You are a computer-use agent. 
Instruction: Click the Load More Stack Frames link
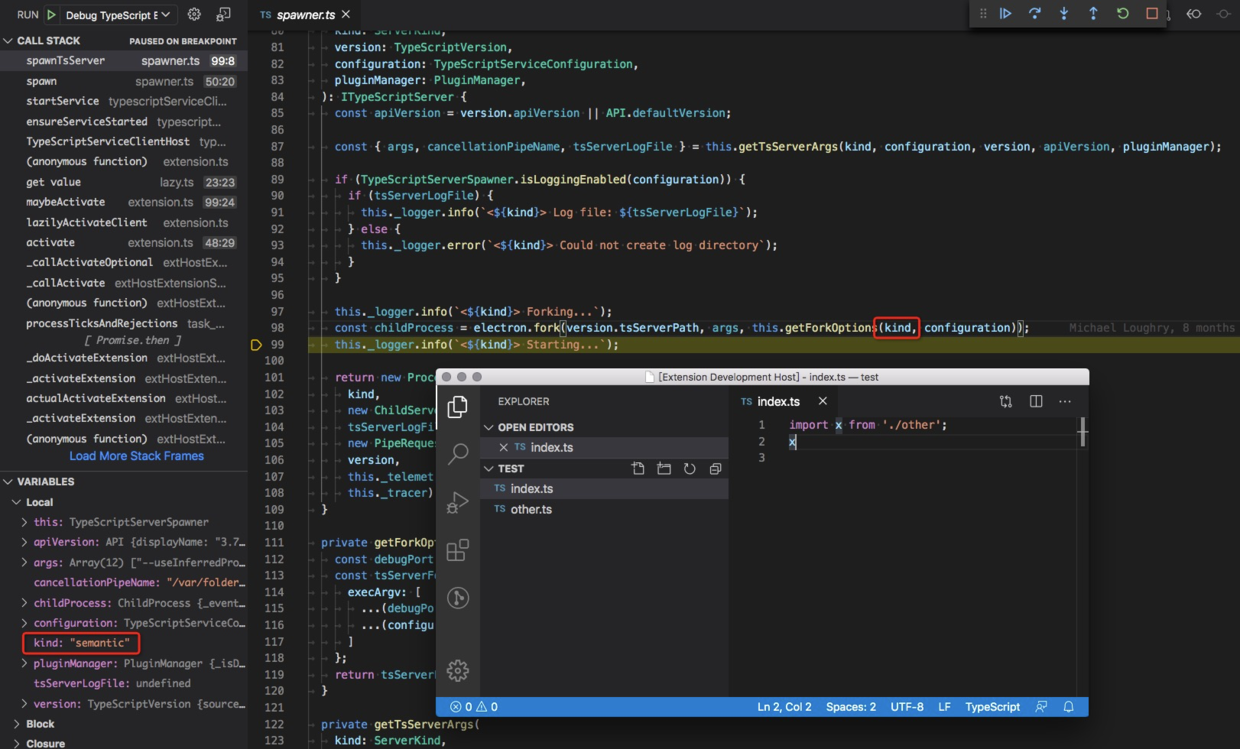pos(136,456)
